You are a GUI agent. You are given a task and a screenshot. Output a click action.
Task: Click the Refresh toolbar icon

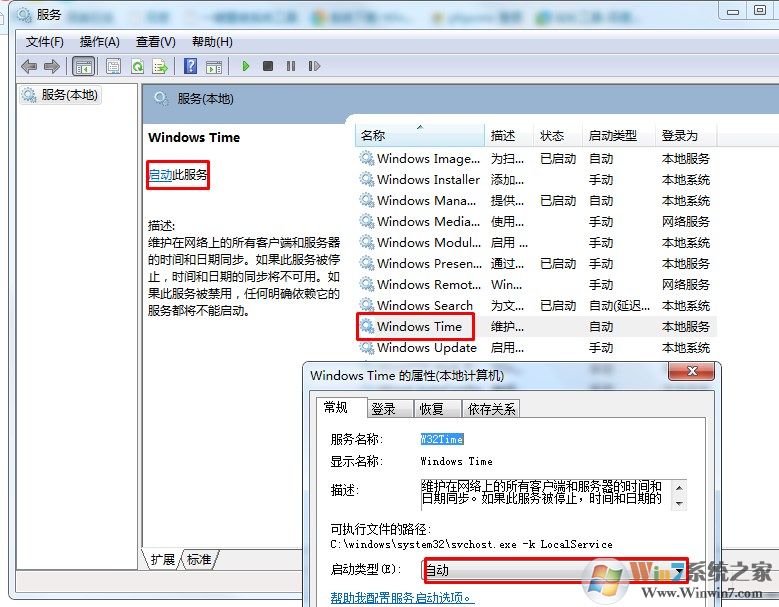pyautogui.click(x=137, y=66)
